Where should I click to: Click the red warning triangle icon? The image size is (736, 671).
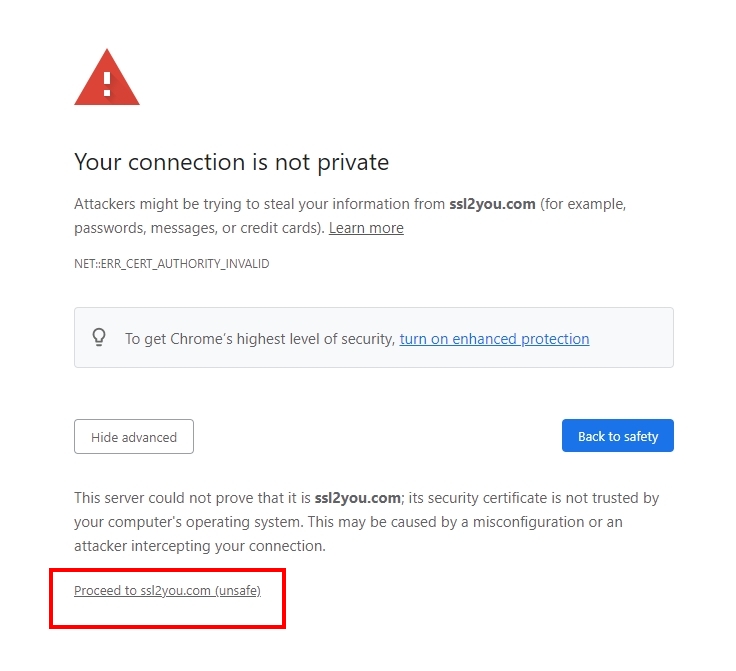coord(107,78)
